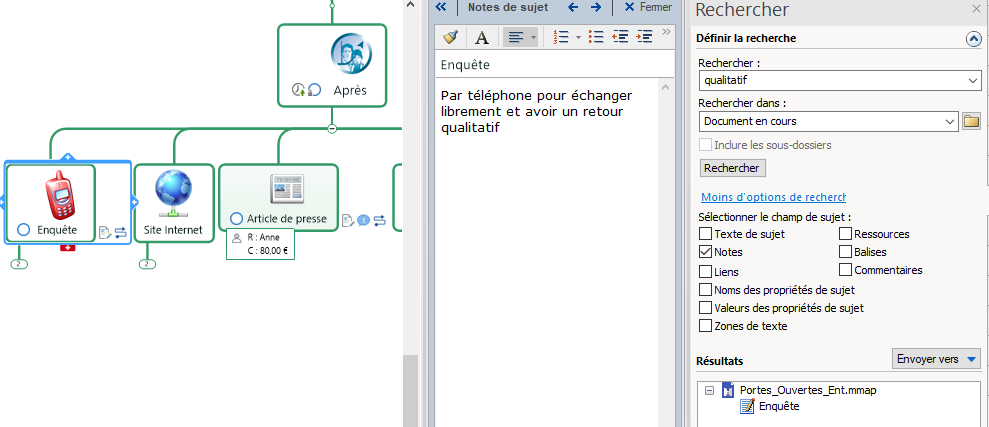This screenshot has width=989, height=427.
Task: Tick the 'Commentaires' checkbox
Action: click(x=846, y=270)
